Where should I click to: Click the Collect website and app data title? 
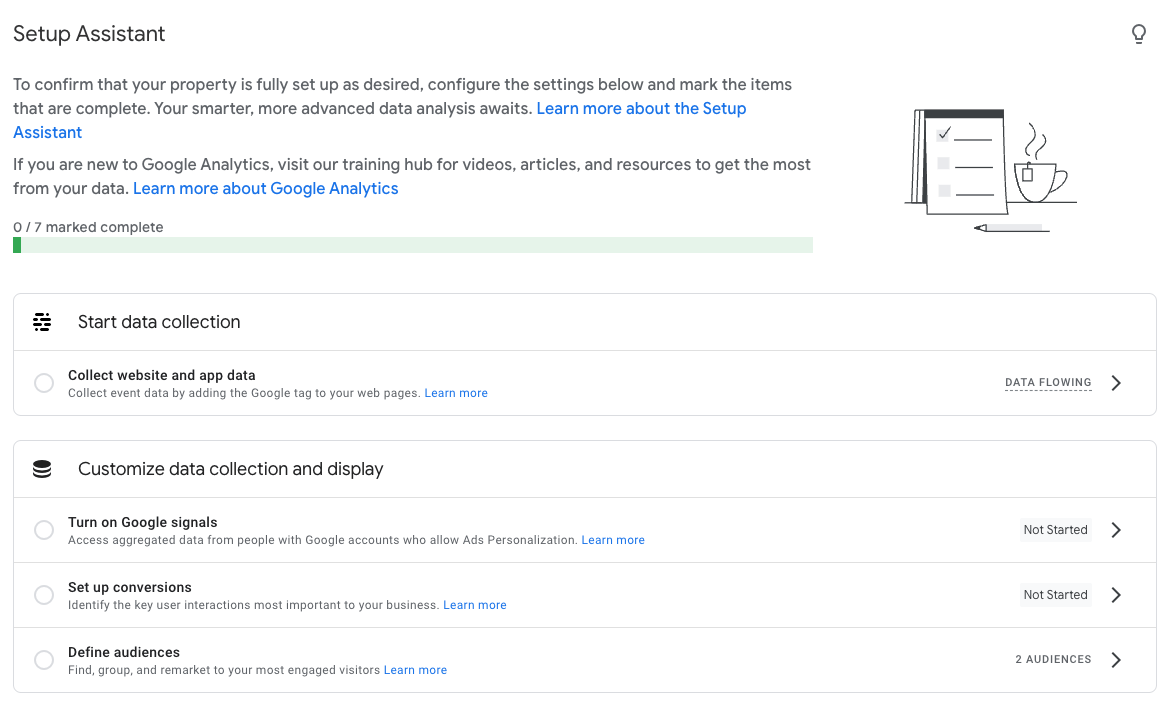click(x=162, y=375)
